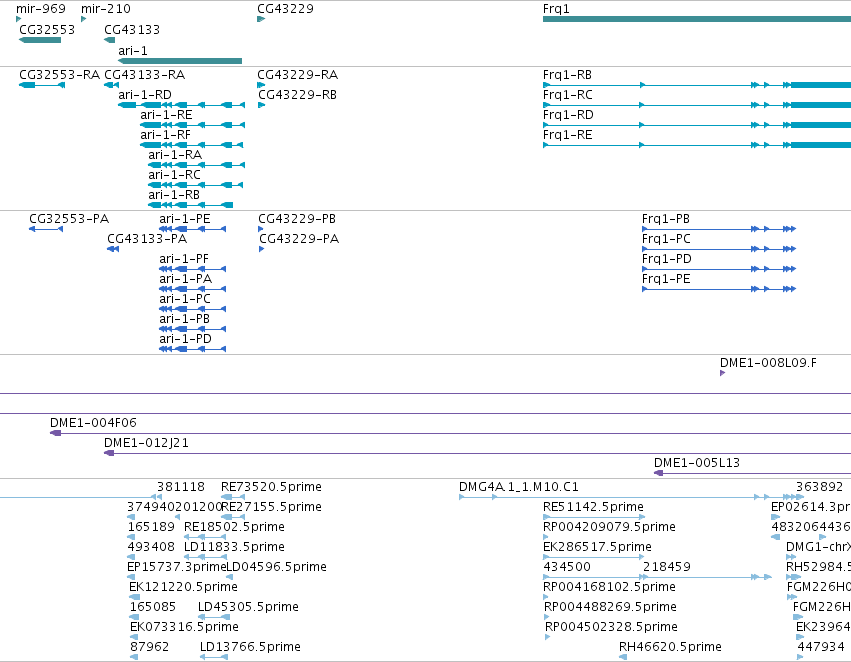This screenshot has width=851, height=662.
Task: Click the CG43133 gene arrow
Action: pos(110,40)
